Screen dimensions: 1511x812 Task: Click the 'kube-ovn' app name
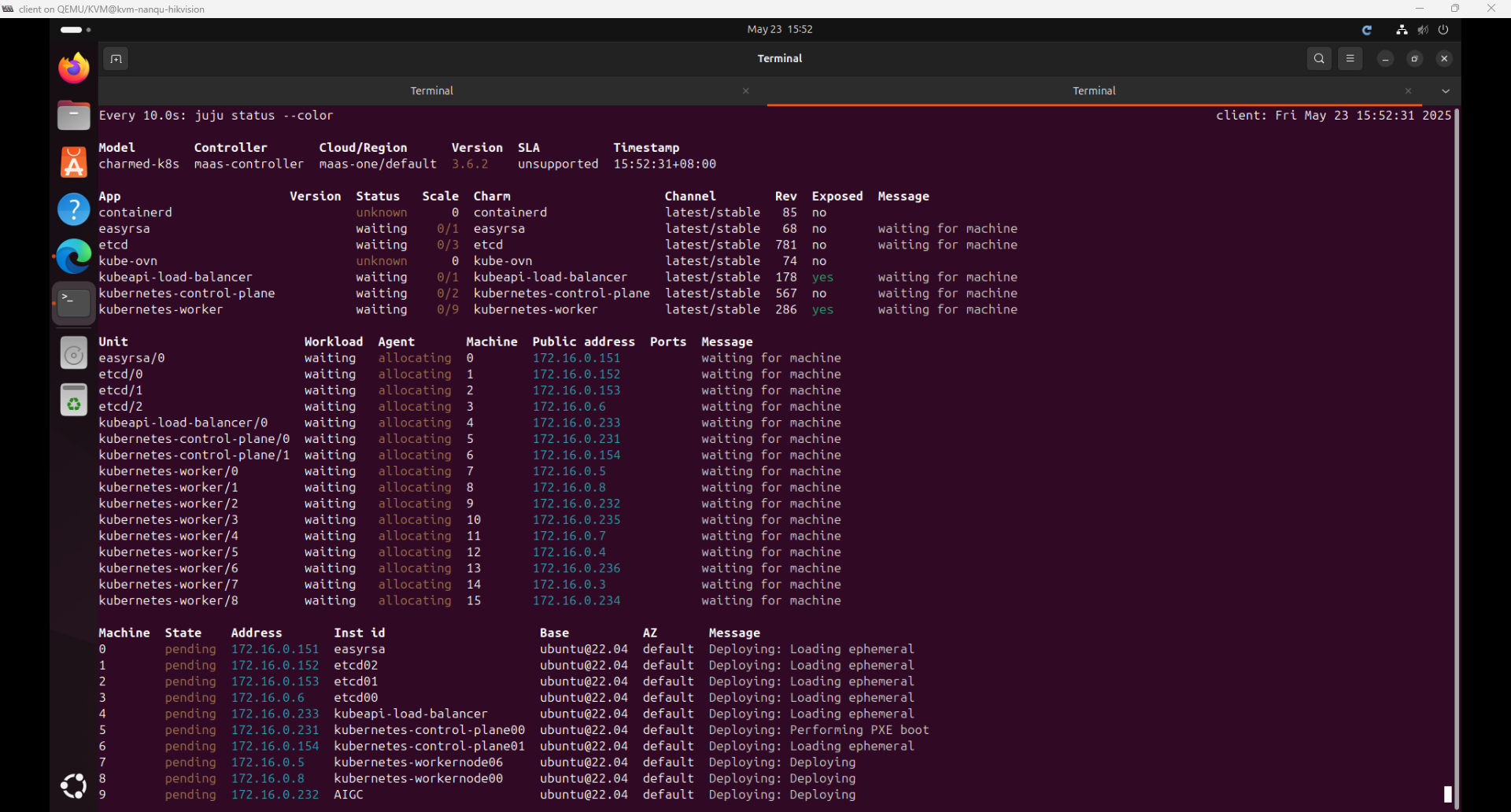coord(127,261)
